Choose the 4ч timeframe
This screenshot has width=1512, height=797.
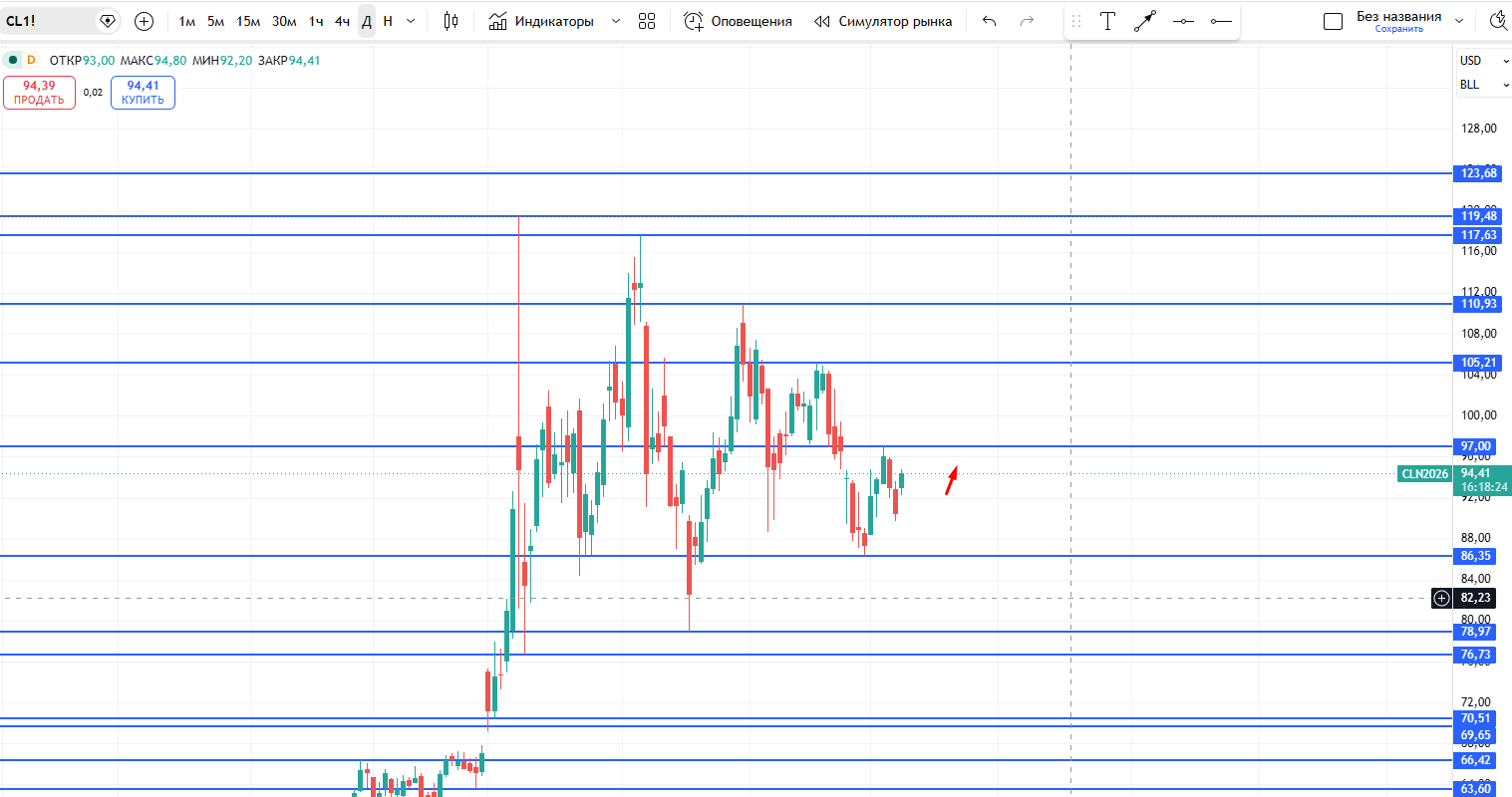[x=342, y=21]
